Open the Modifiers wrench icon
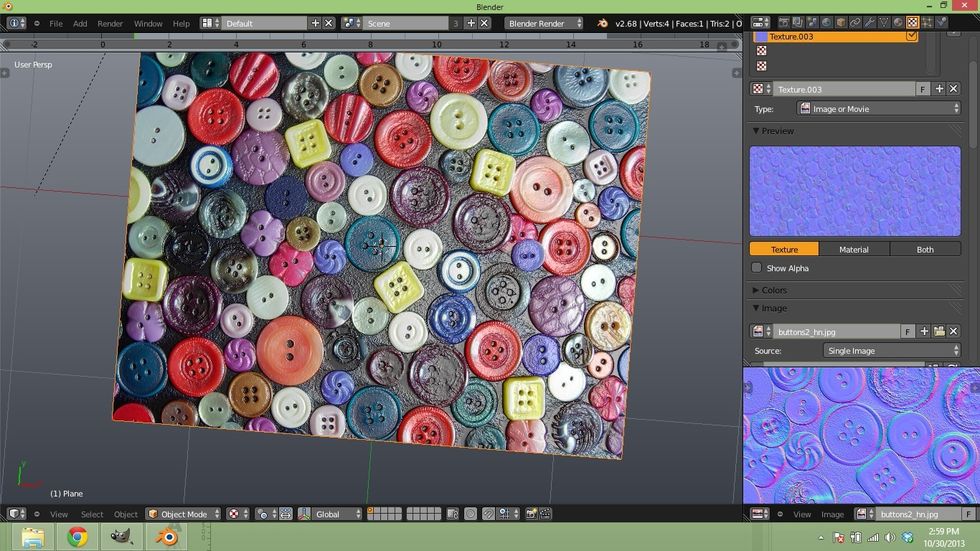This screenshot has height=551, width=980. click(869, 22)
